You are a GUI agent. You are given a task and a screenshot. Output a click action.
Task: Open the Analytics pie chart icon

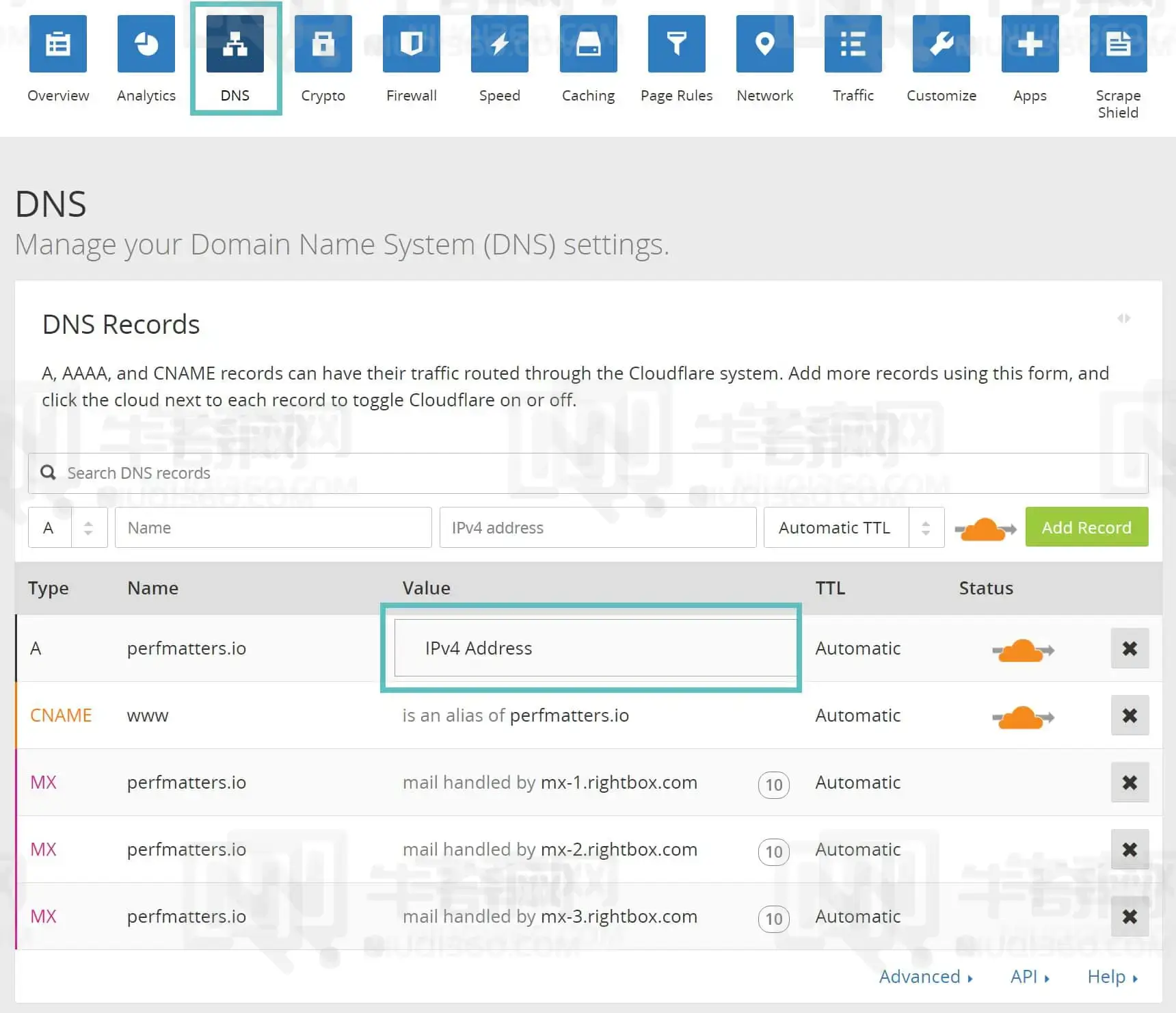(x=146, y=44)
